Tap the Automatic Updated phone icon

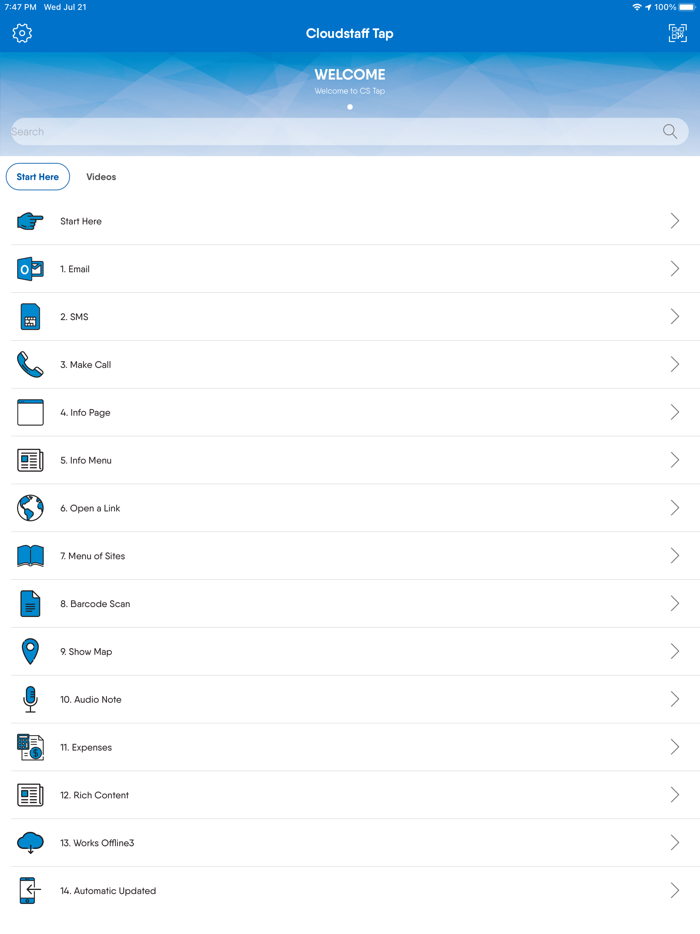30,891
